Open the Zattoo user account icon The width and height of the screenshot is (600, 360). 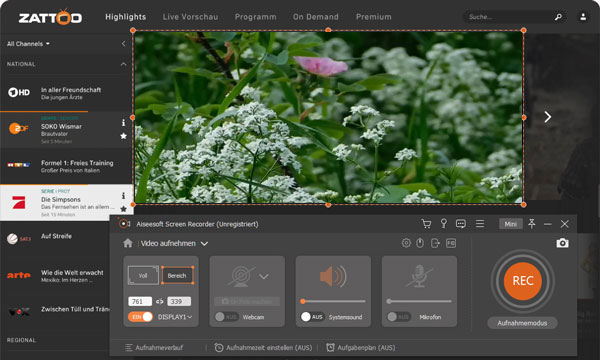583,17
